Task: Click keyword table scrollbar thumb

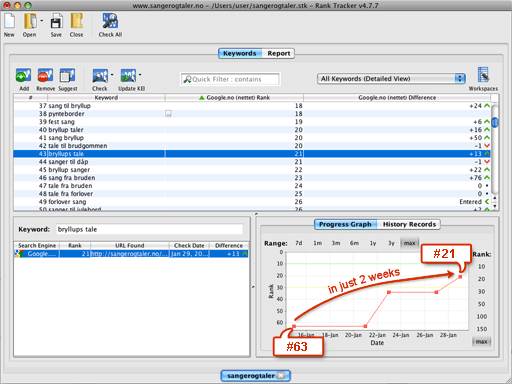Action: (495, 122)
